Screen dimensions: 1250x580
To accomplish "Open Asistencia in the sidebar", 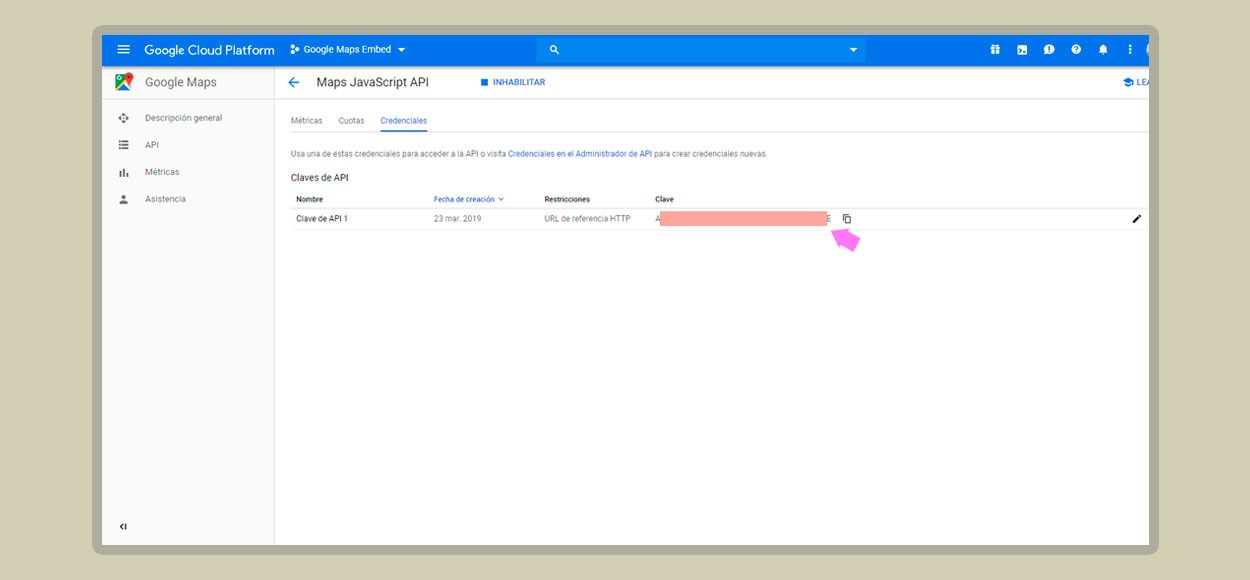I will [165, 199].
